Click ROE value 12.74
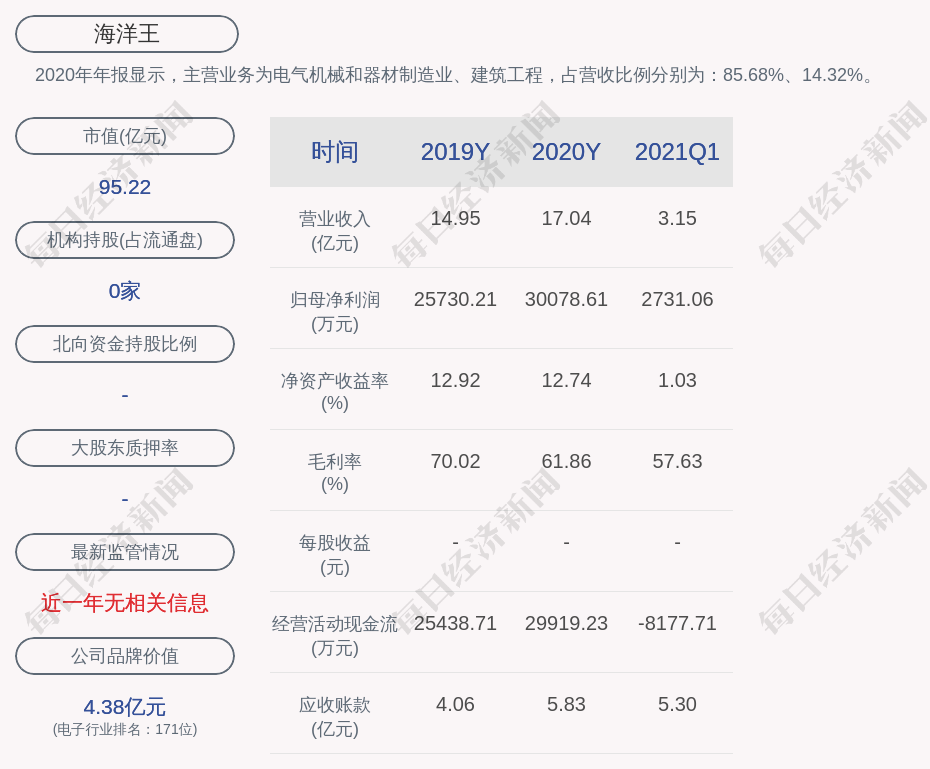This screenshot has width=930, height=769. pyautogui.click(x=566, y=380)
